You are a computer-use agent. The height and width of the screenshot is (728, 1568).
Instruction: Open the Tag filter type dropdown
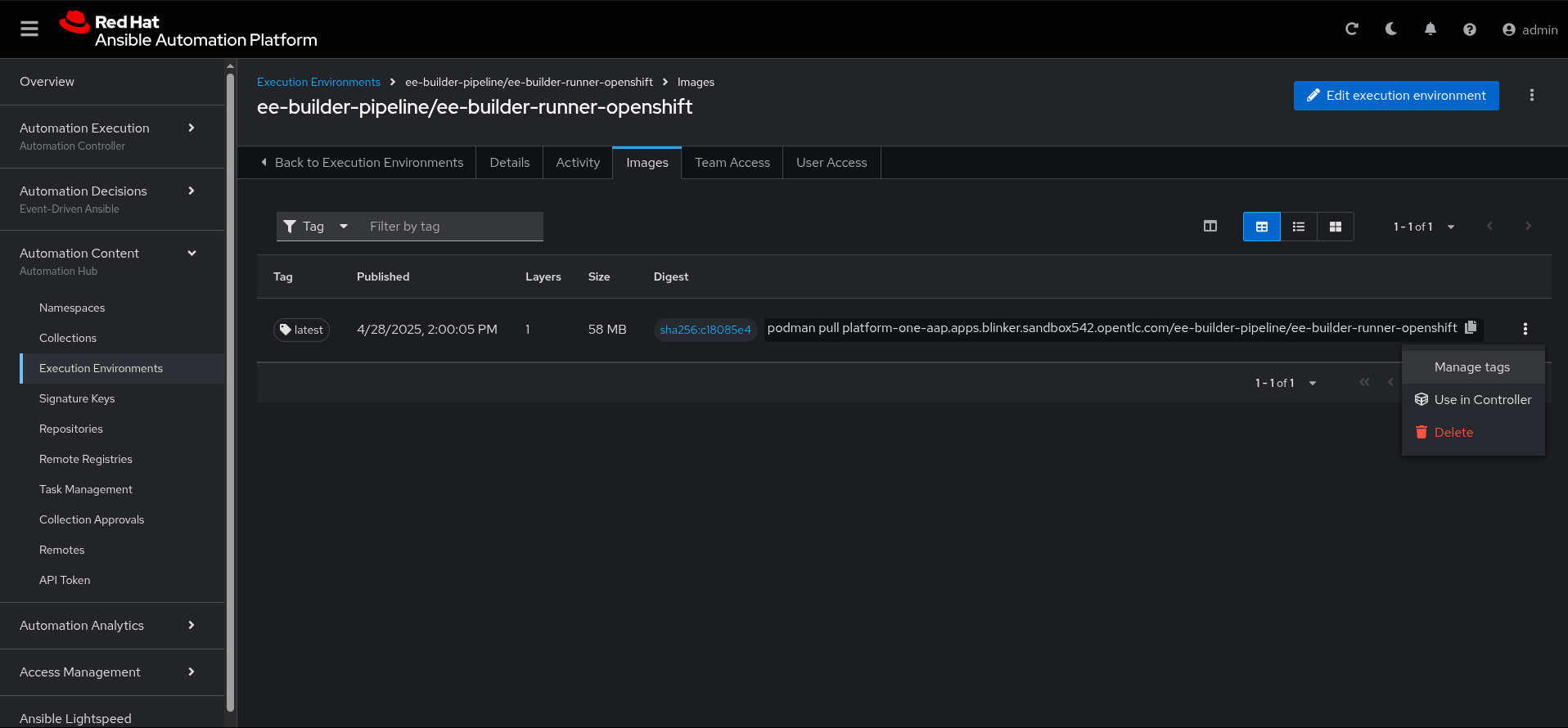316,227
